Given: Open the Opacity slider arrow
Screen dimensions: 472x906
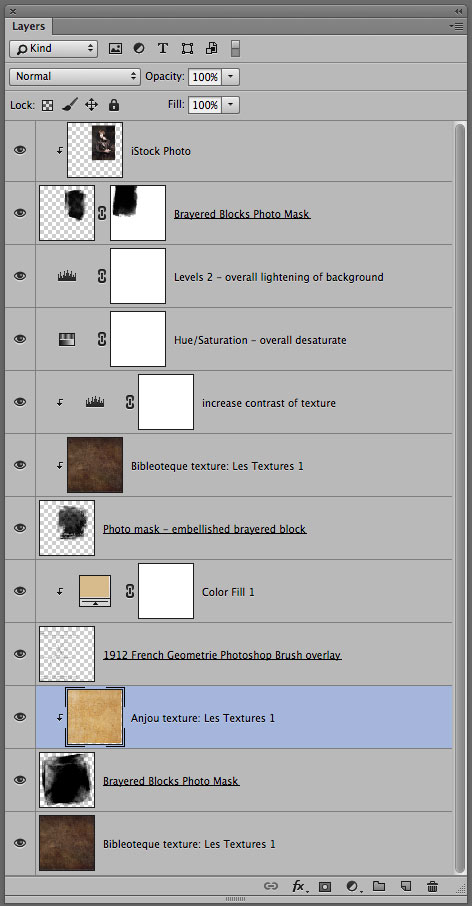Looking at the screenshot, I should point(231,77).
